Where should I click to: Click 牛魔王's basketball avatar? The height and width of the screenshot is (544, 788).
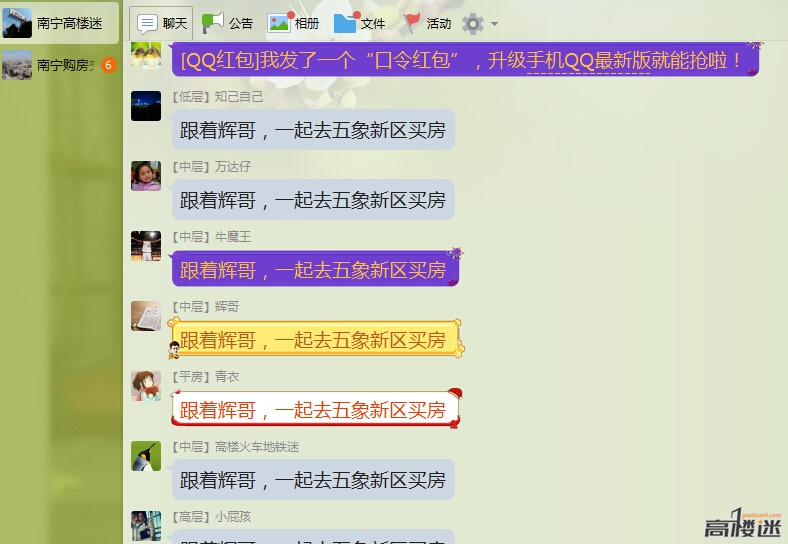146,246
